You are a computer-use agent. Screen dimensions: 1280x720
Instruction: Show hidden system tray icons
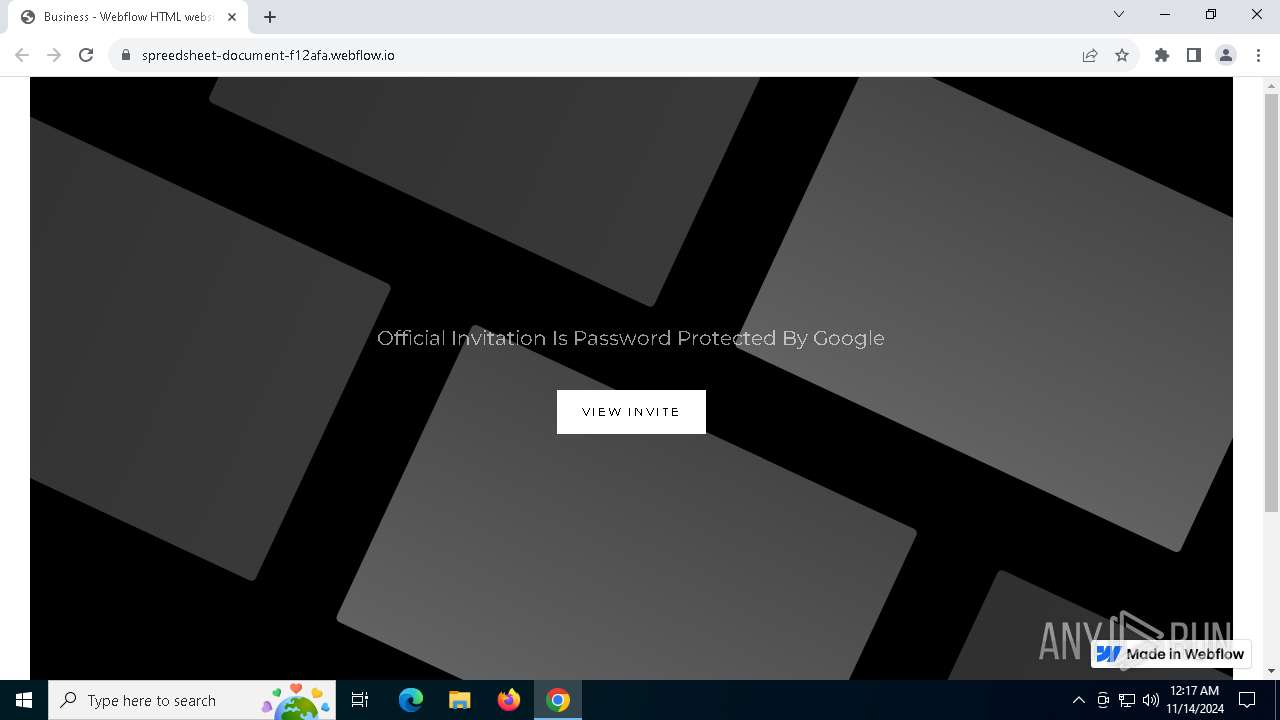[1078, 700]
